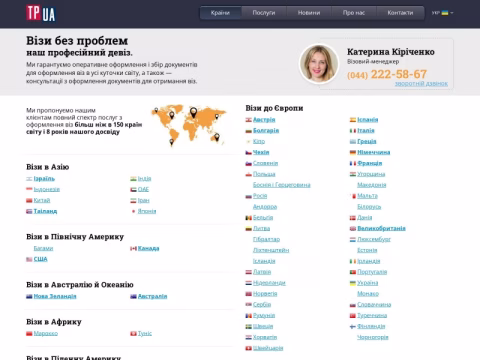
Task: Click the TP UA logo
Action: [41, 13]
